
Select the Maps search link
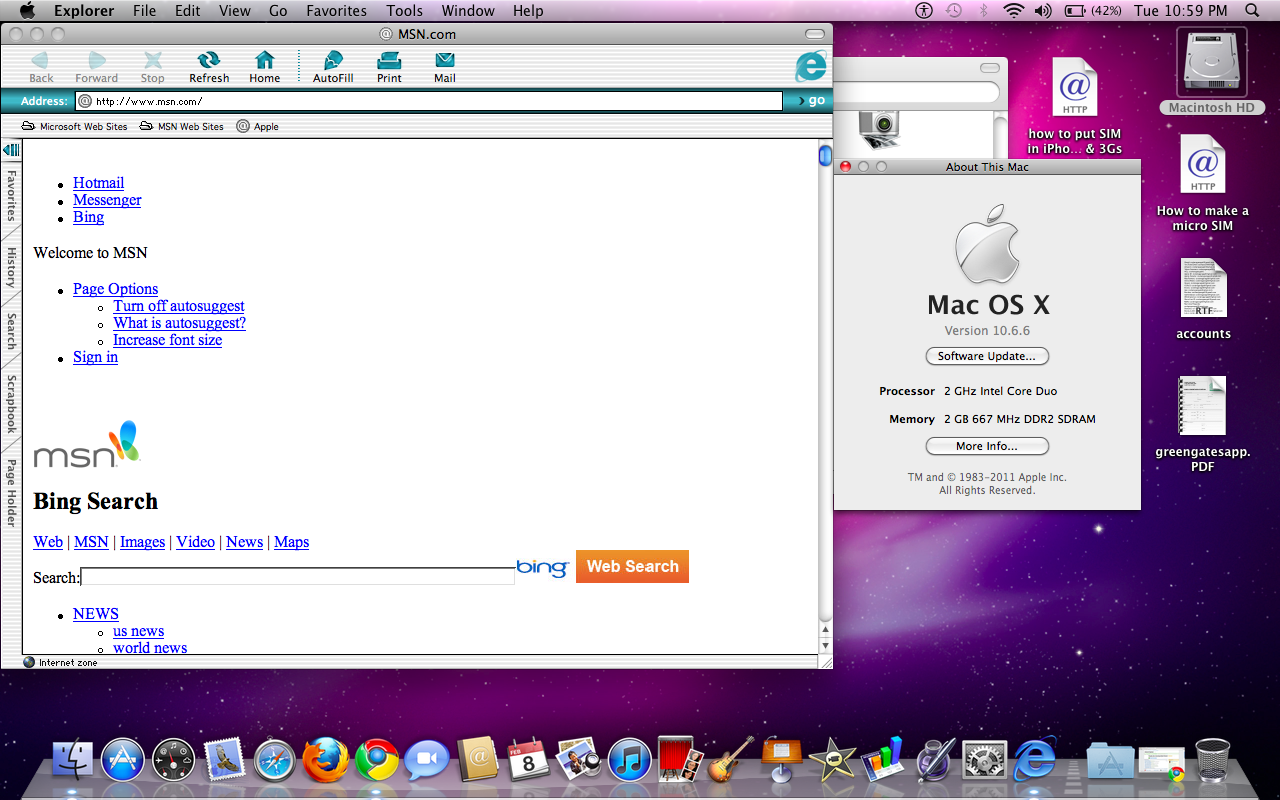(x=291, y=542)
